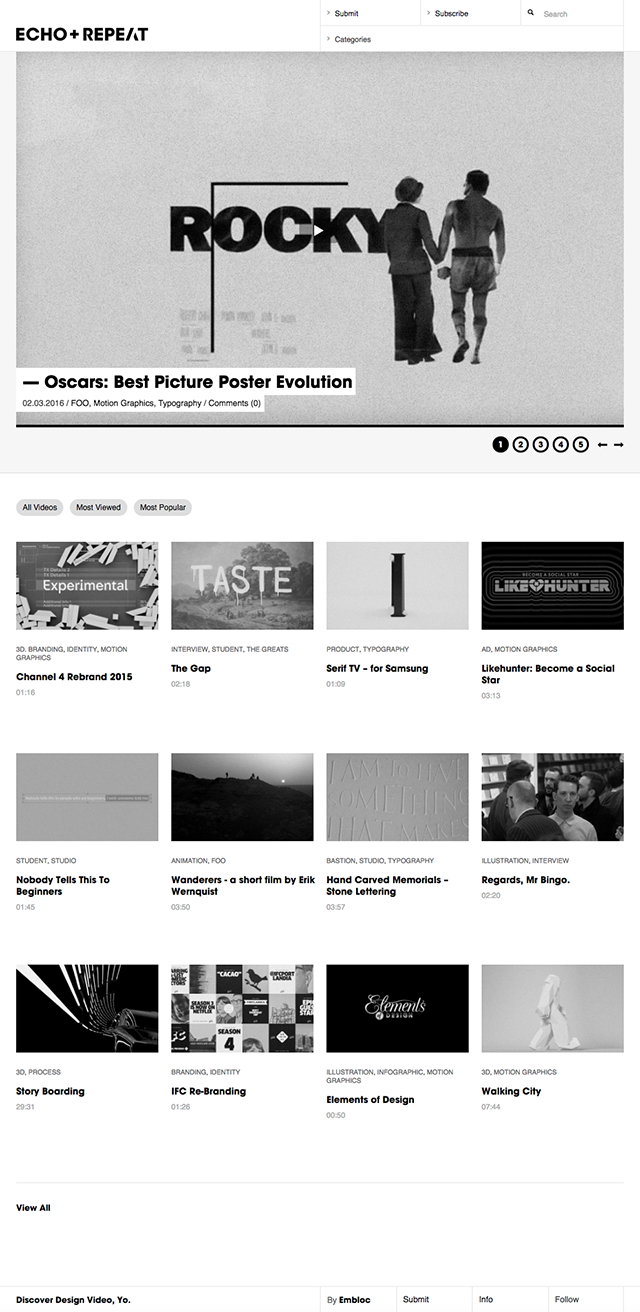Expand the Submit menu at top

tap(346, 13)
